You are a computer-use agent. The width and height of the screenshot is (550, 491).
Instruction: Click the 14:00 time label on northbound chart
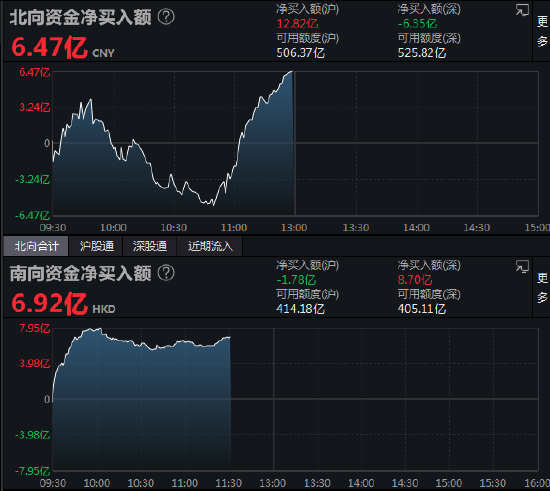416,228
